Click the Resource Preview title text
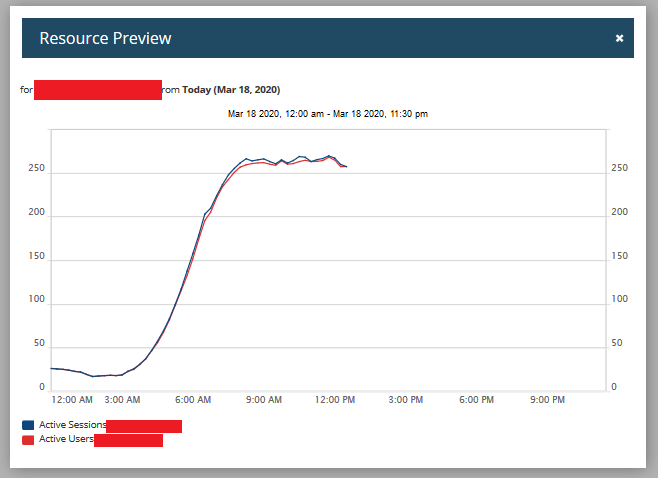 [105, 38]
